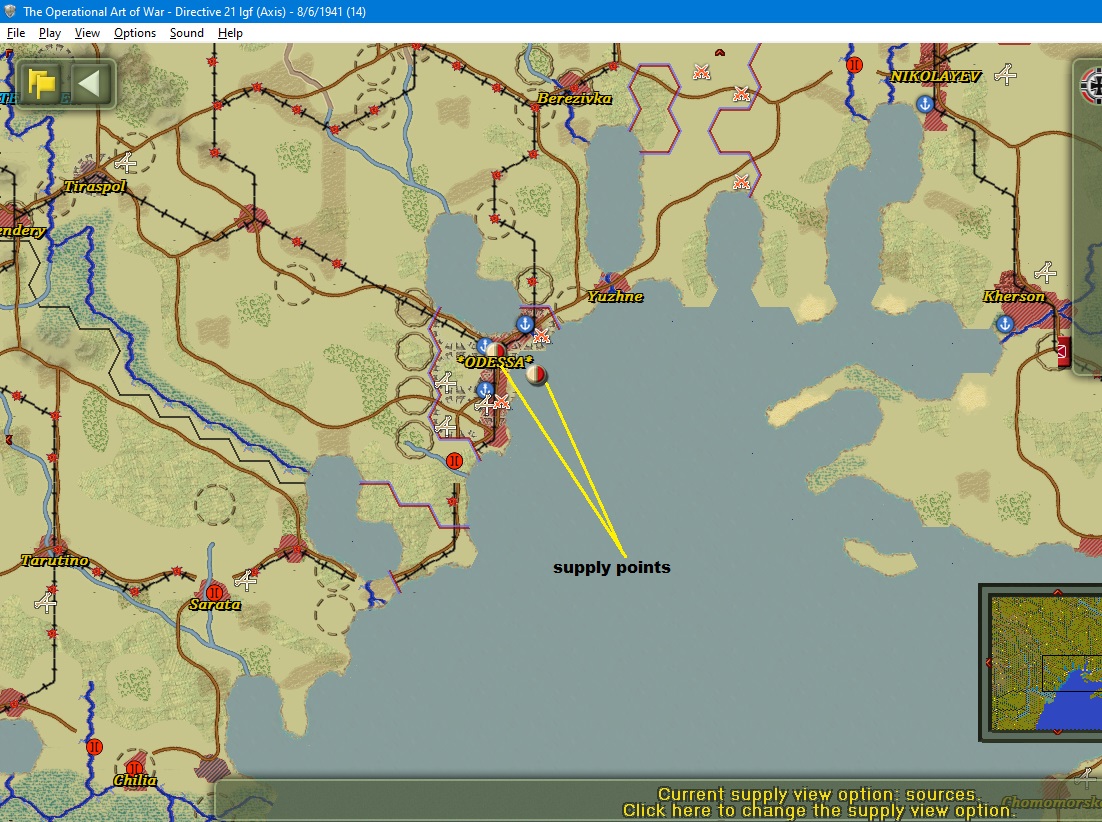Click the *ODESSA* city label
Image resolution: width=1102 pixels, height=822 pixels.
tap(495, 363)
